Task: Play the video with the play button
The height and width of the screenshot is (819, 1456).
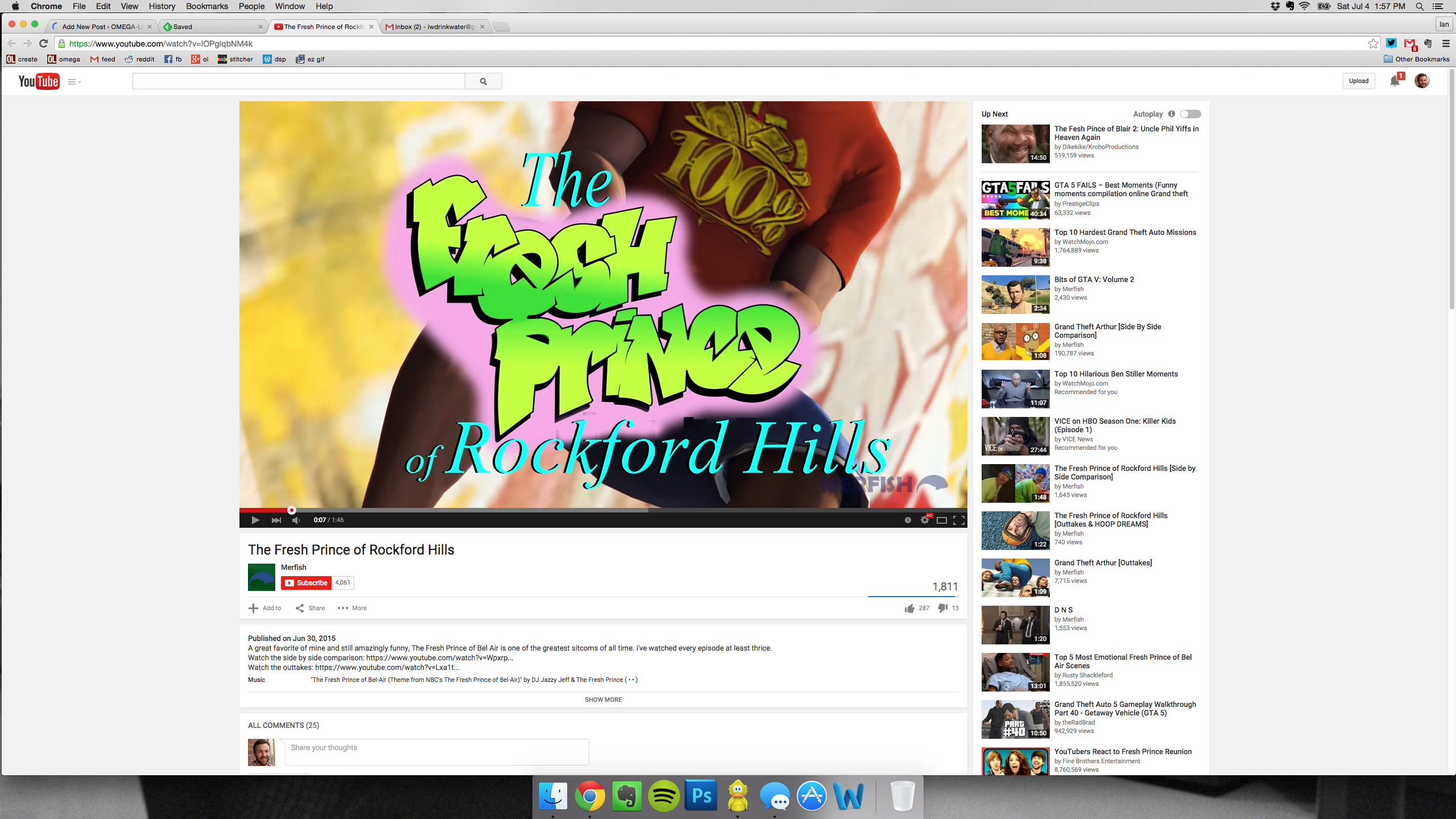Action: [x=255, y=520]
